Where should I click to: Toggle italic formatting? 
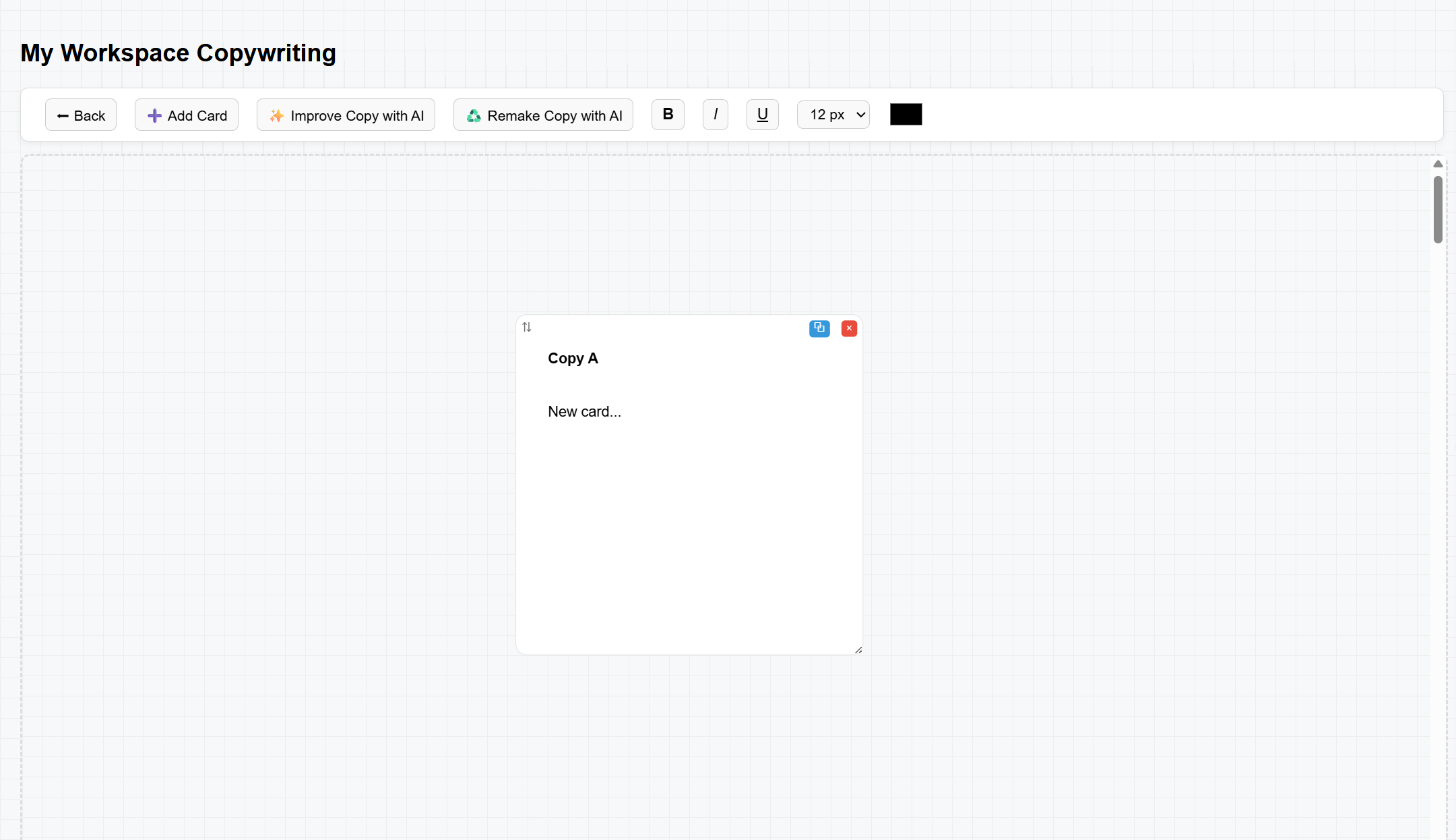716,115
